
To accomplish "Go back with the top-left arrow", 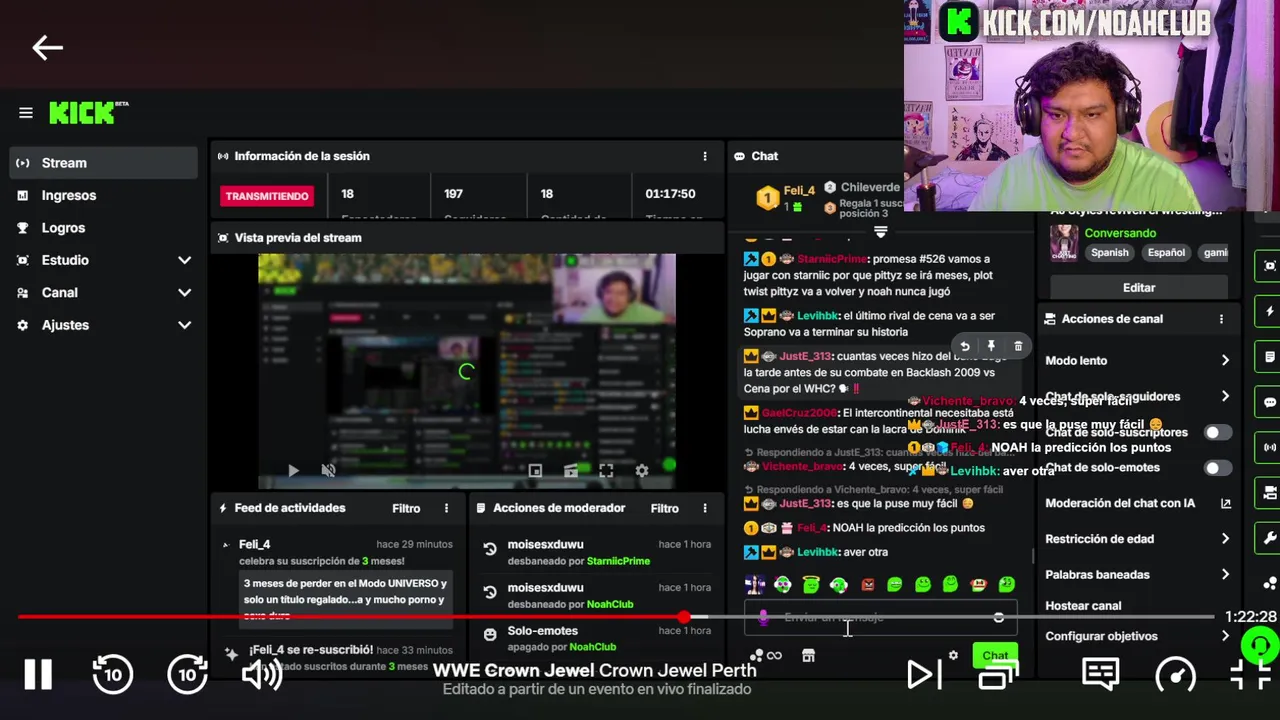I will (47, 47).
